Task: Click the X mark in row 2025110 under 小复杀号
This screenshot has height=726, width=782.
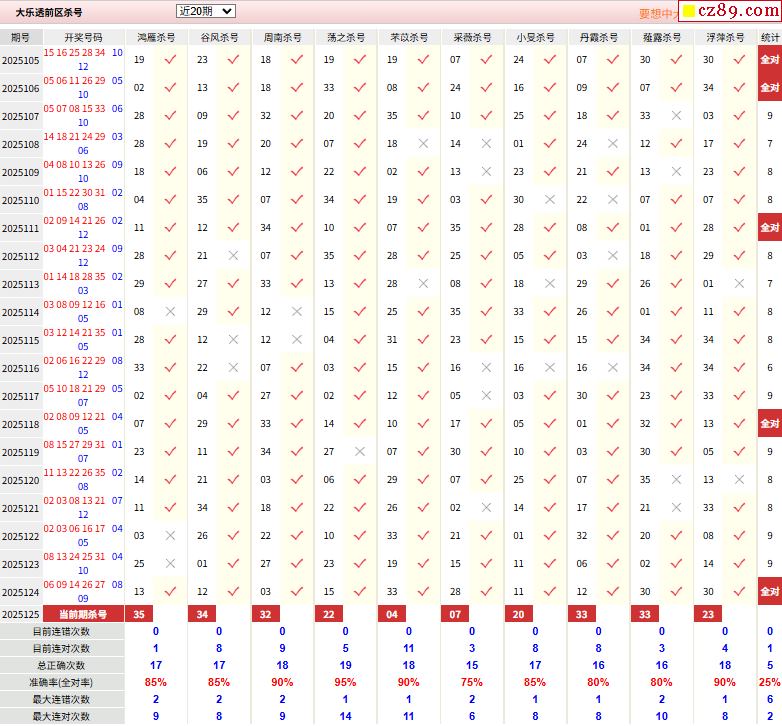Action: point(549,200)
